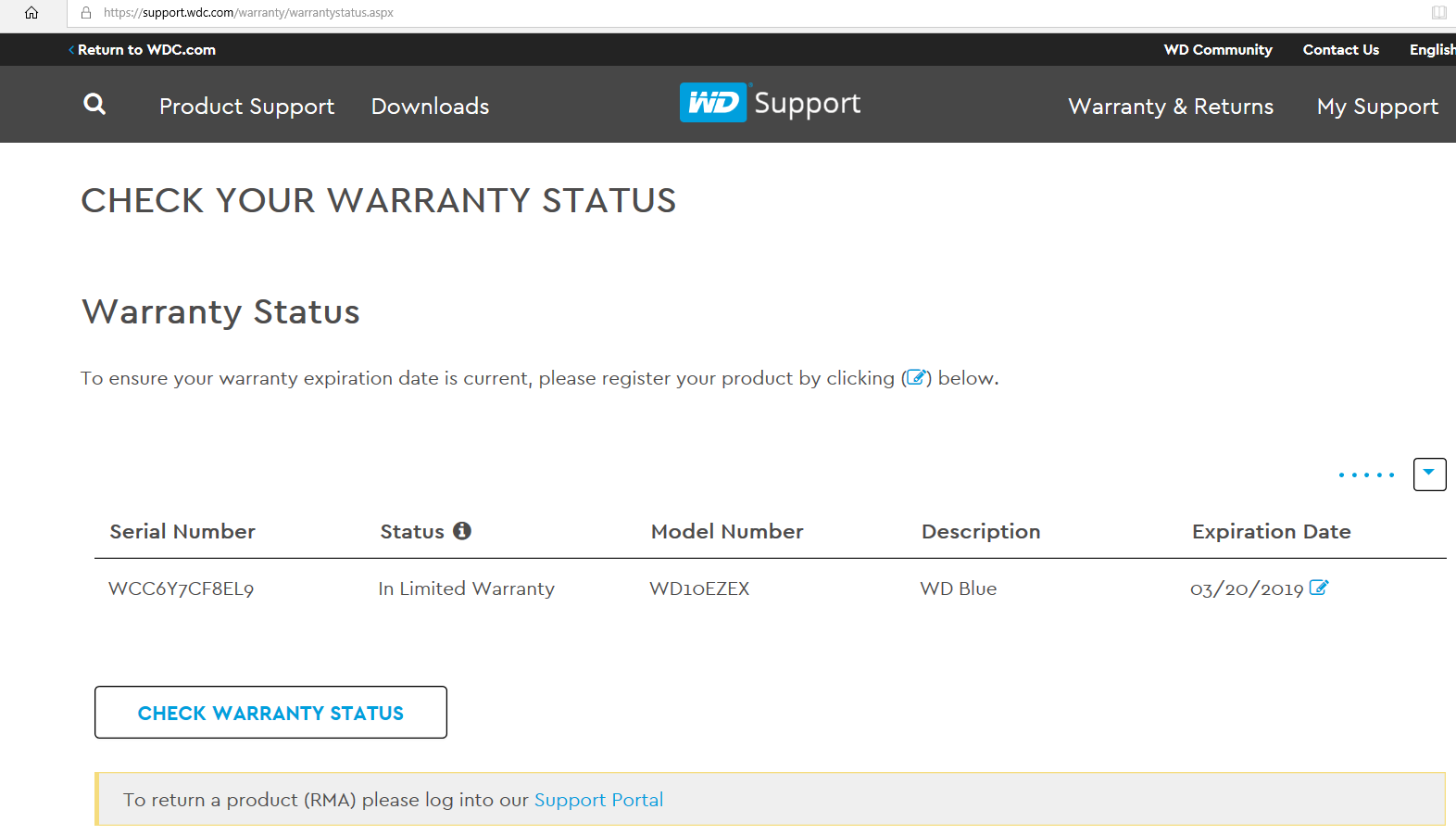Viewport: 1456px width, 835px height.
Task: Click the browser home icon
Action: tap(31, 13)
